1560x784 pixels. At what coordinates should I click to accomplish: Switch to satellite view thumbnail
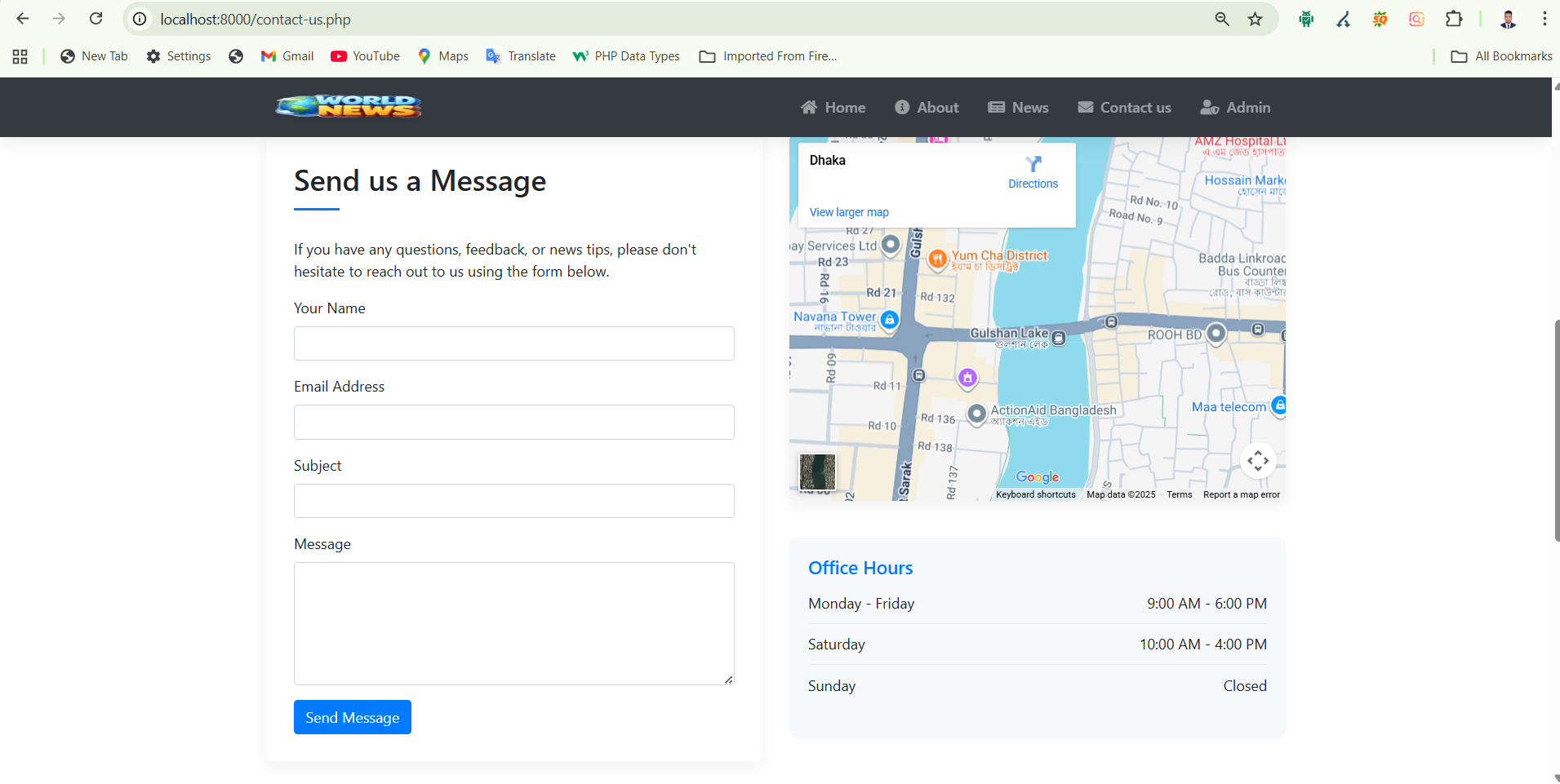817,472
